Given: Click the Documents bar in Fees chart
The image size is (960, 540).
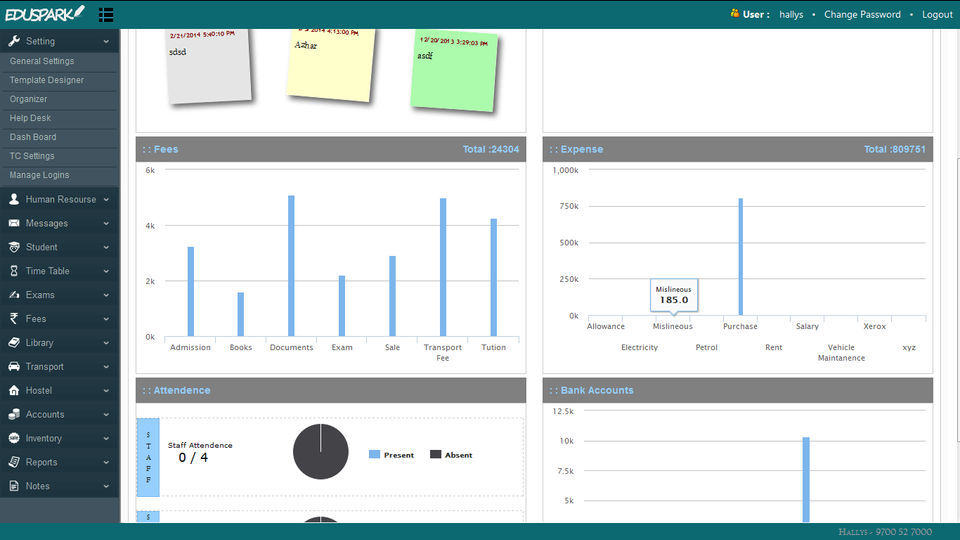Looking at the screenshot, I should tap(291, 266).
